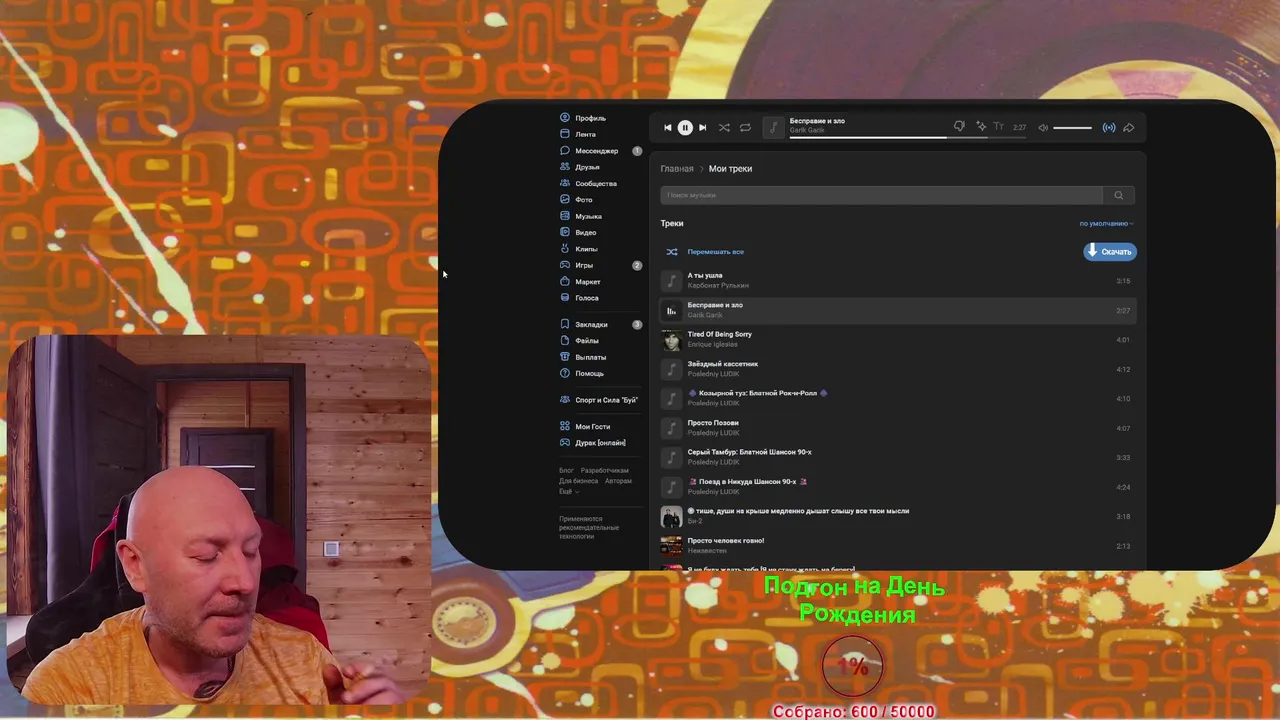
Task: Open the current track cover note icon
Action: tap(773, 127)
